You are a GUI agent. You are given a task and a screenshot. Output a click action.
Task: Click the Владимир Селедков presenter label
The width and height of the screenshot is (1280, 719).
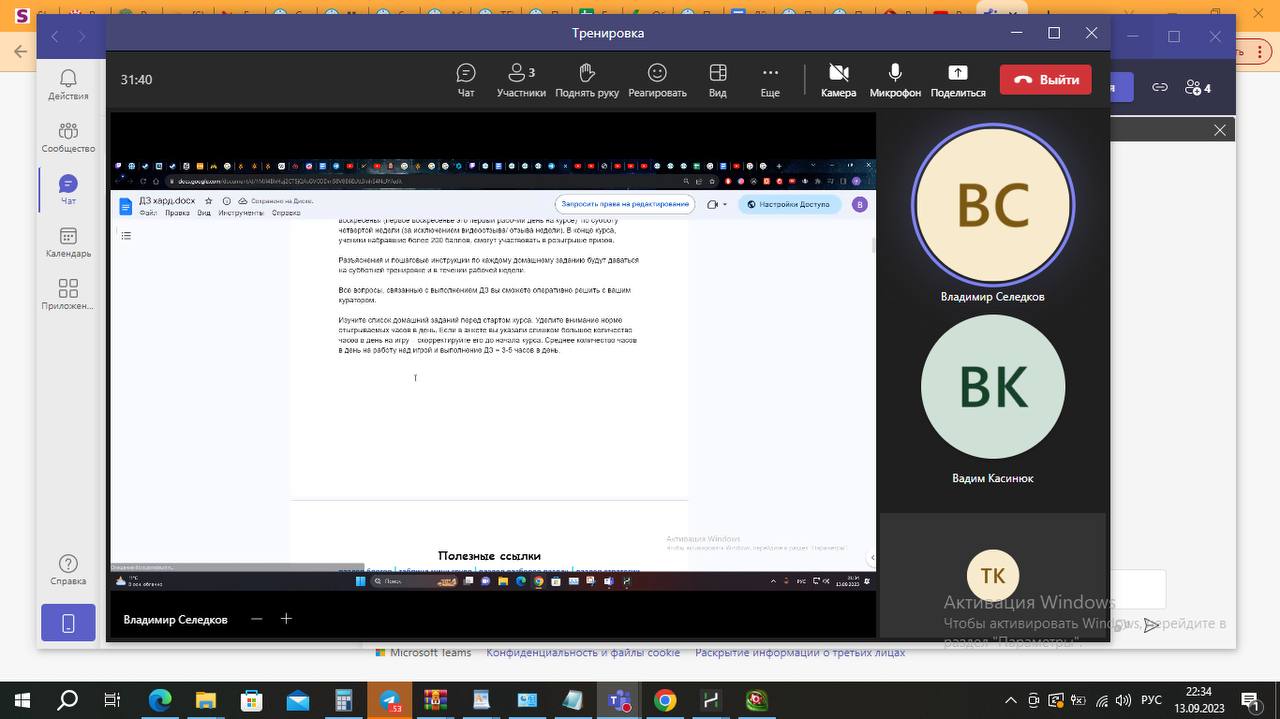175,620
